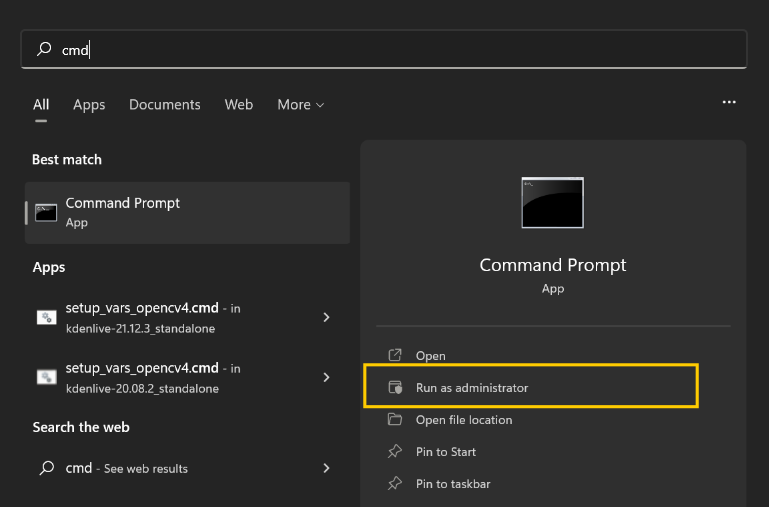The width and height of the screenshot is (769, 507).
Task: Click the Open file location folder icon
Action: click(395, 419)
